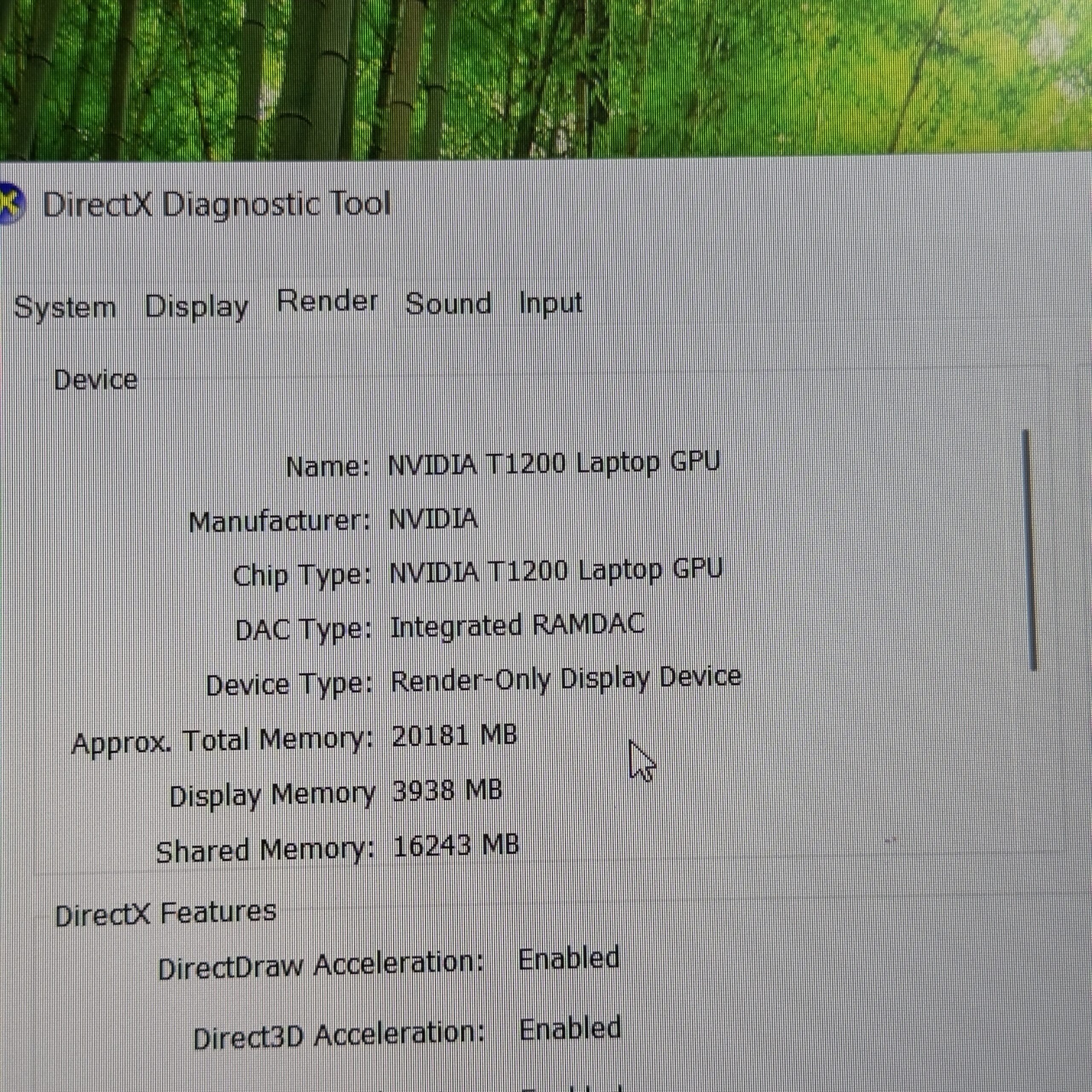Click the DirectDraw Acceleration Enabled value
The height and width of the screenshot is (1092, 1092).
(x=569, y=959)
